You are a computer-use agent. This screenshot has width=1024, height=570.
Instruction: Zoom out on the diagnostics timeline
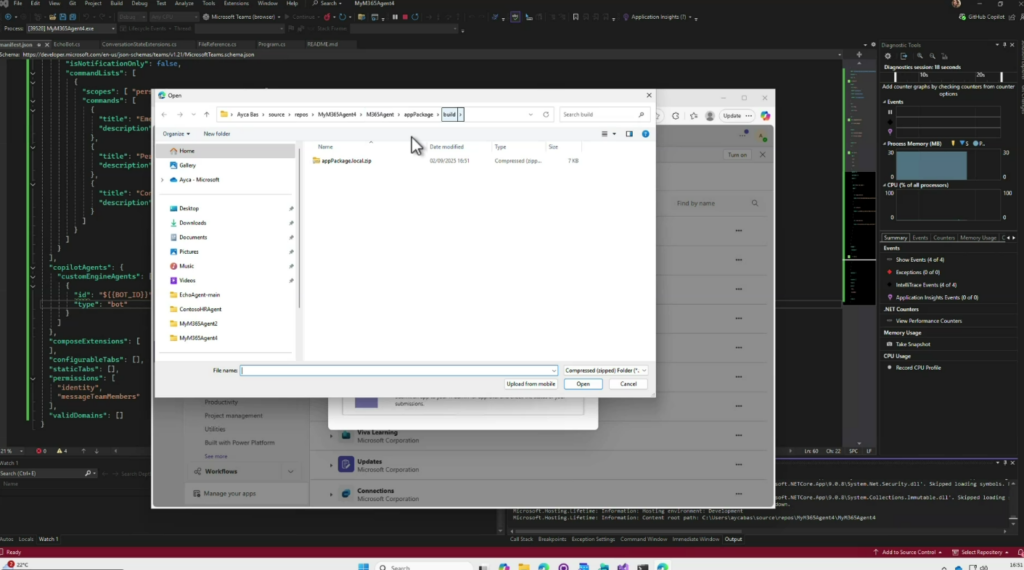click(x=932, y=56)
